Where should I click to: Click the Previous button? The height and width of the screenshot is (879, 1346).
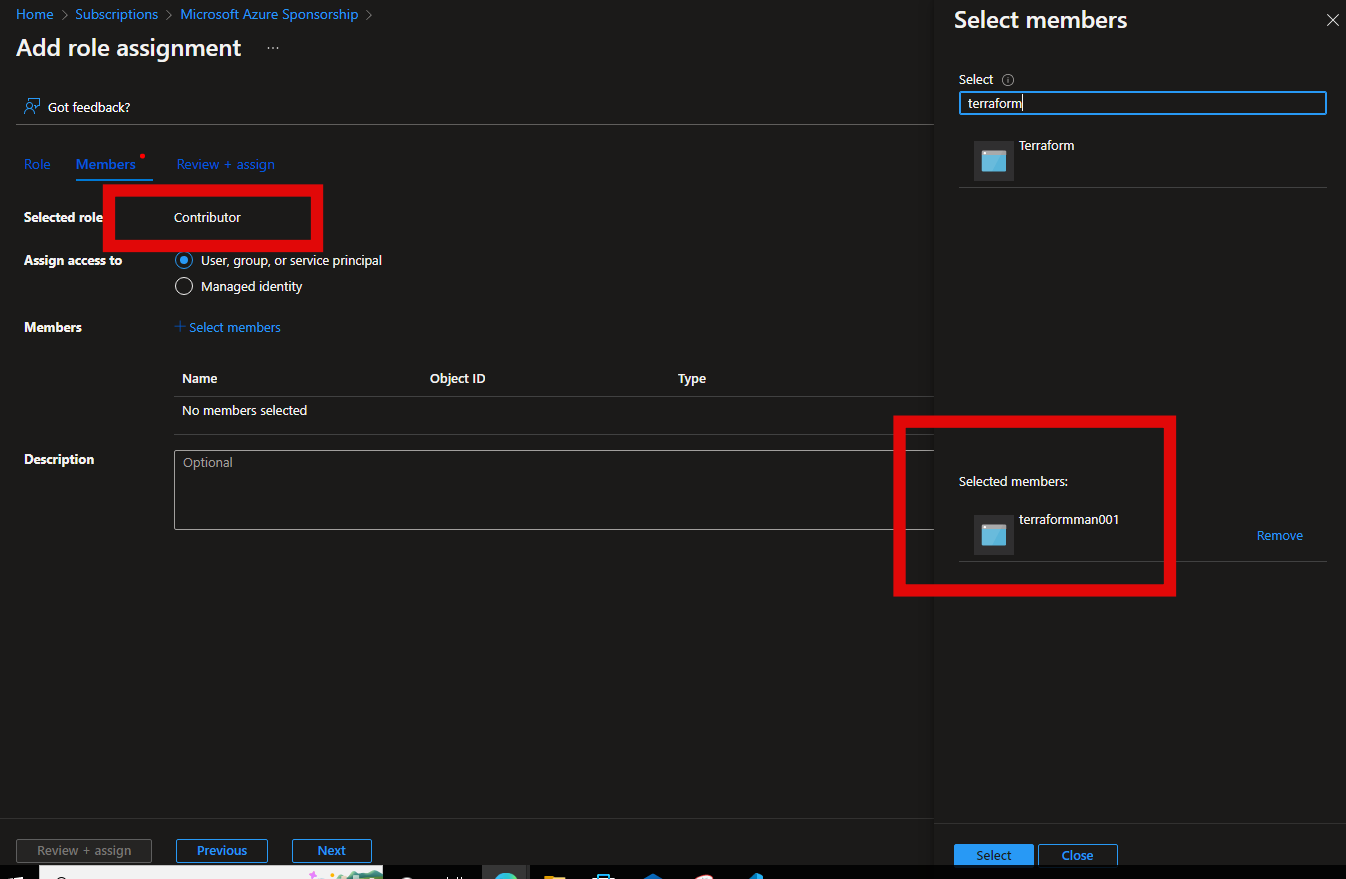[222, 851]
